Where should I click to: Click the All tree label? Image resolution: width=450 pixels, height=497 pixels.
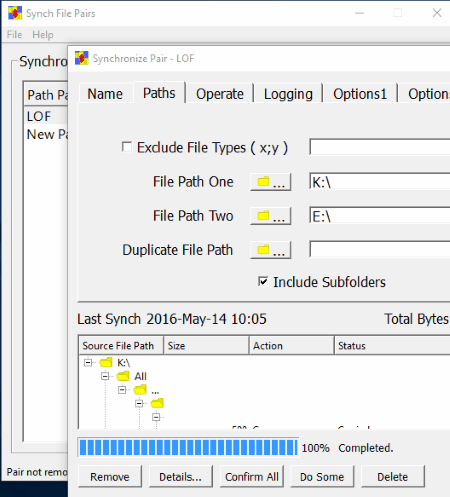tap(140, 376)
